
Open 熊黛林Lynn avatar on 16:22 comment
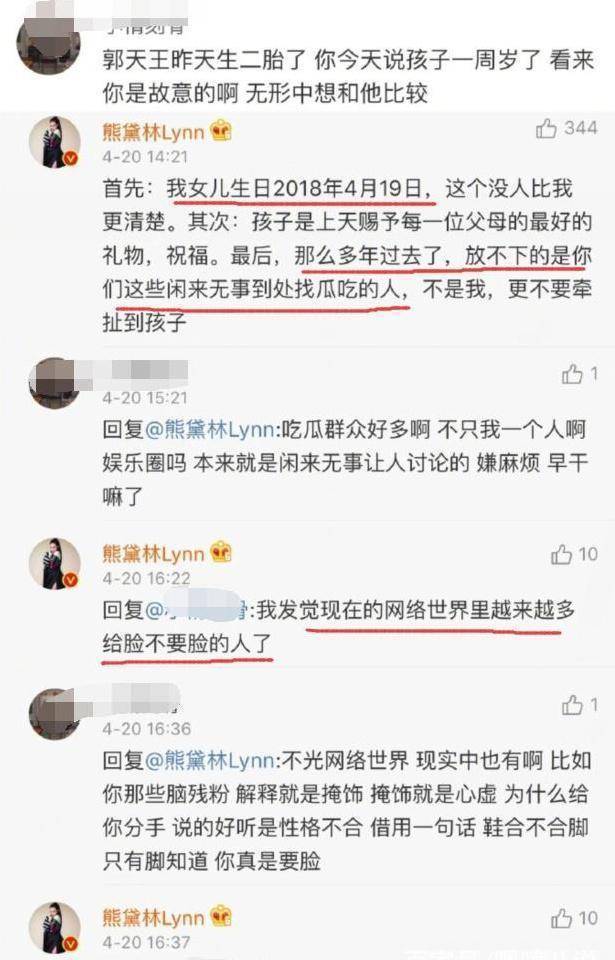[55, 564]
